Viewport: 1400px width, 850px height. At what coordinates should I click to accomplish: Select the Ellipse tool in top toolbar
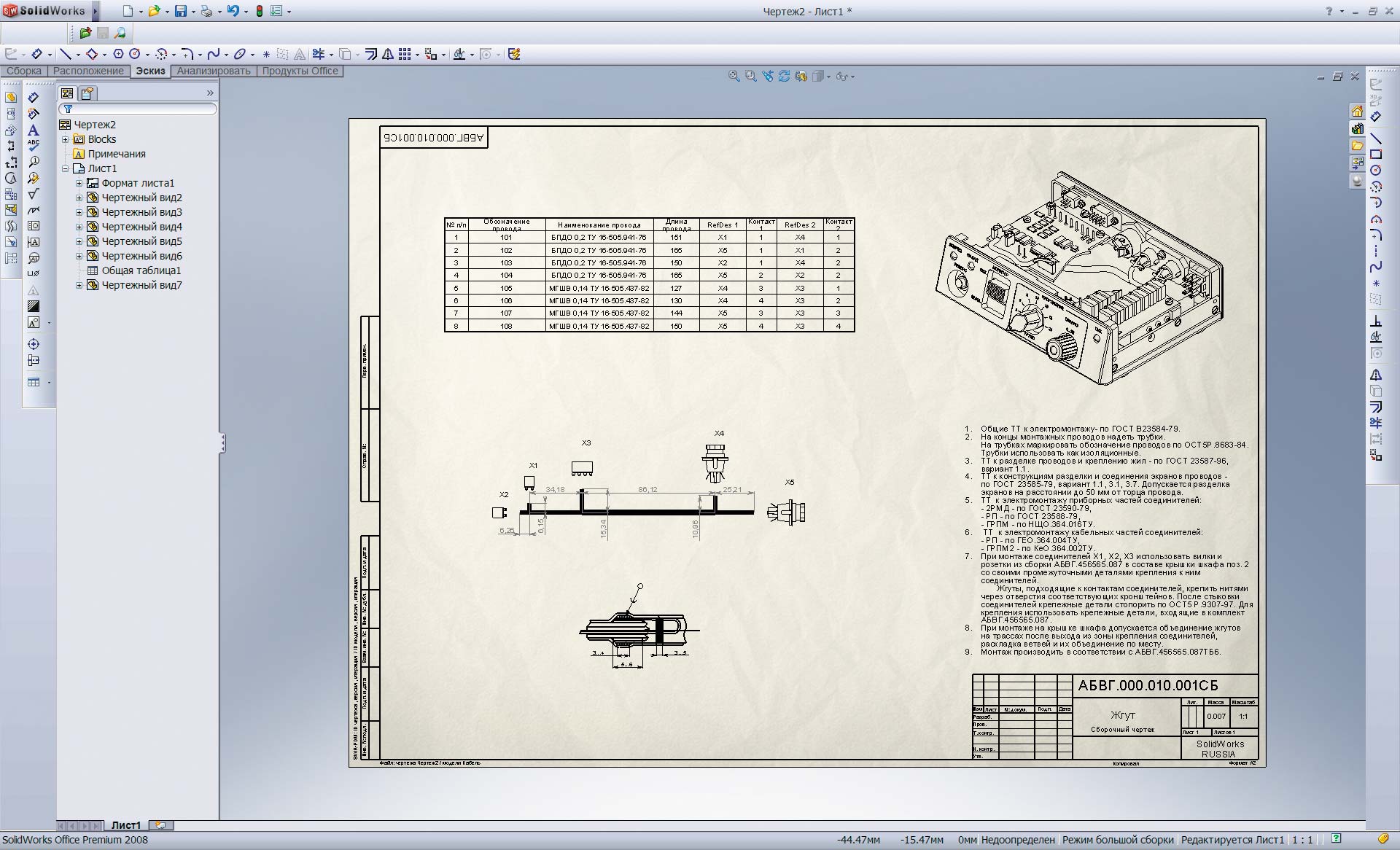click(239, 54)
